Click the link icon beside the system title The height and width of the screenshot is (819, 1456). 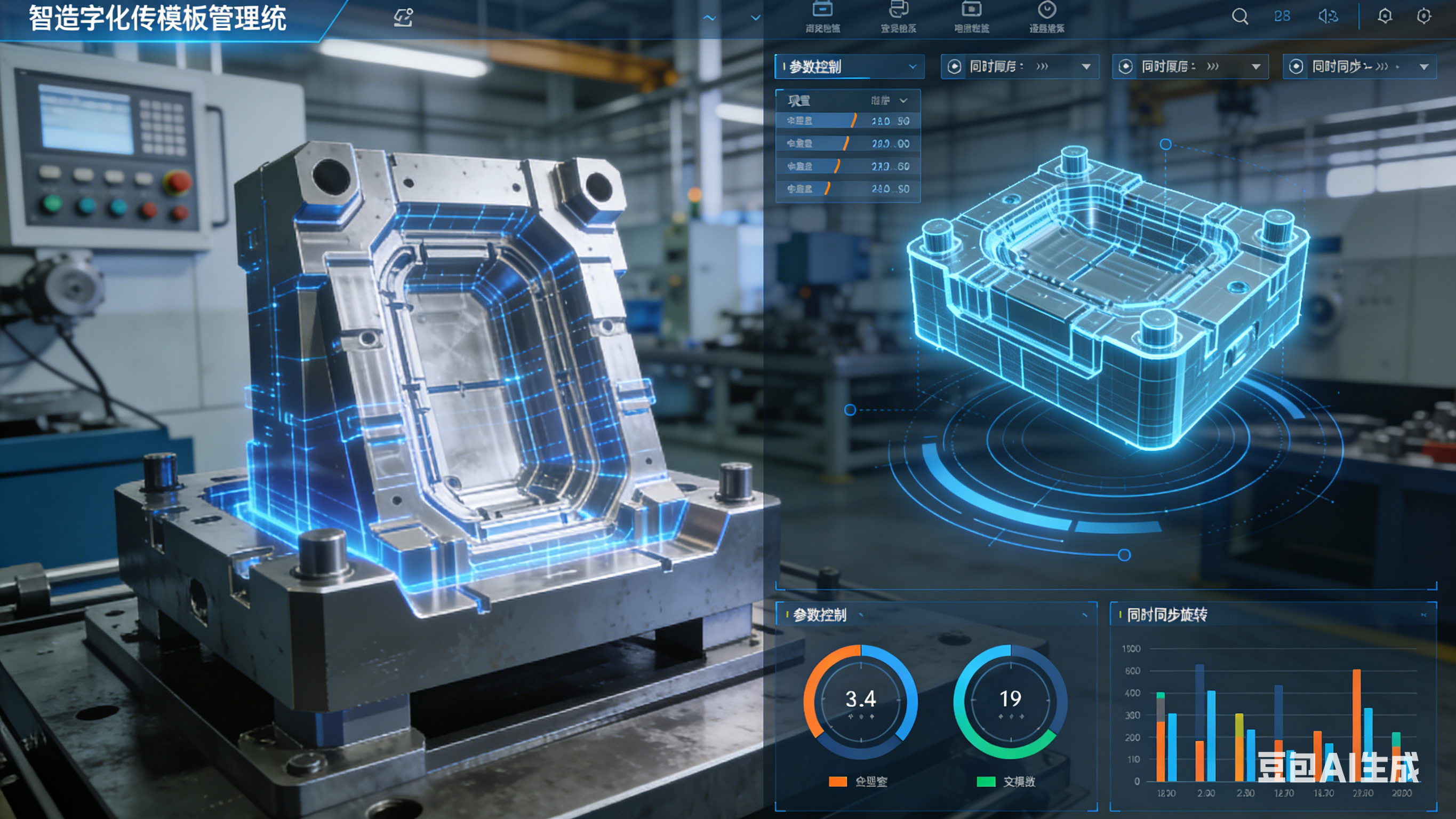point(403,18)
